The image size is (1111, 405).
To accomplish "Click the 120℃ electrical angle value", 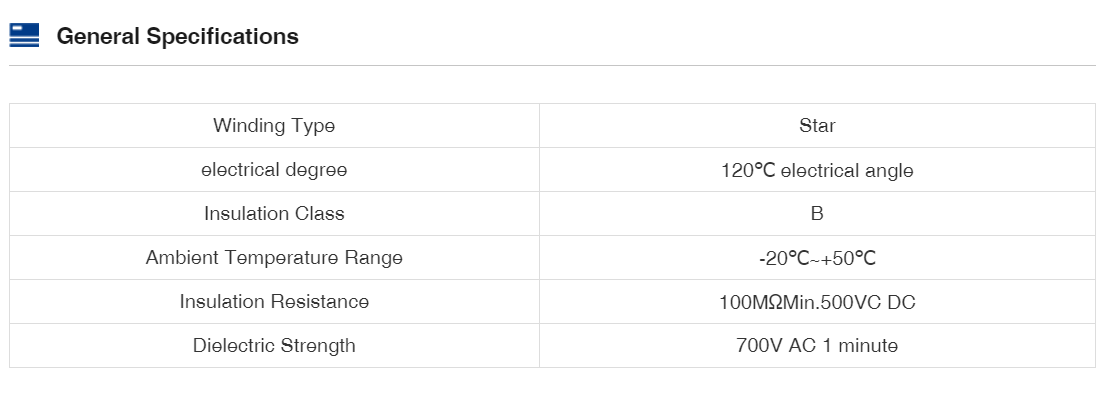I will pyautogui.click(x=817, y=170).
